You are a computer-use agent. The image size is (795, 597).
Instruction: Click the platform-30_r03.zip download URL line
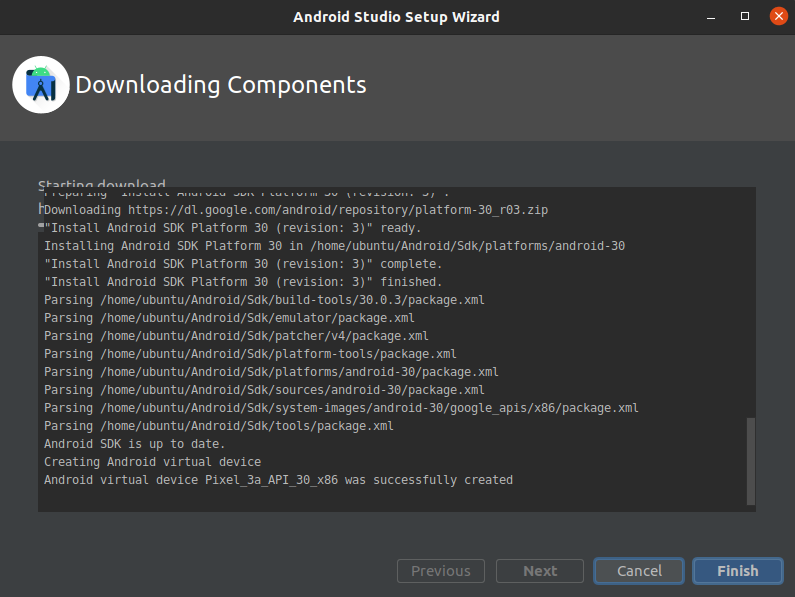[x=296, y=210]
